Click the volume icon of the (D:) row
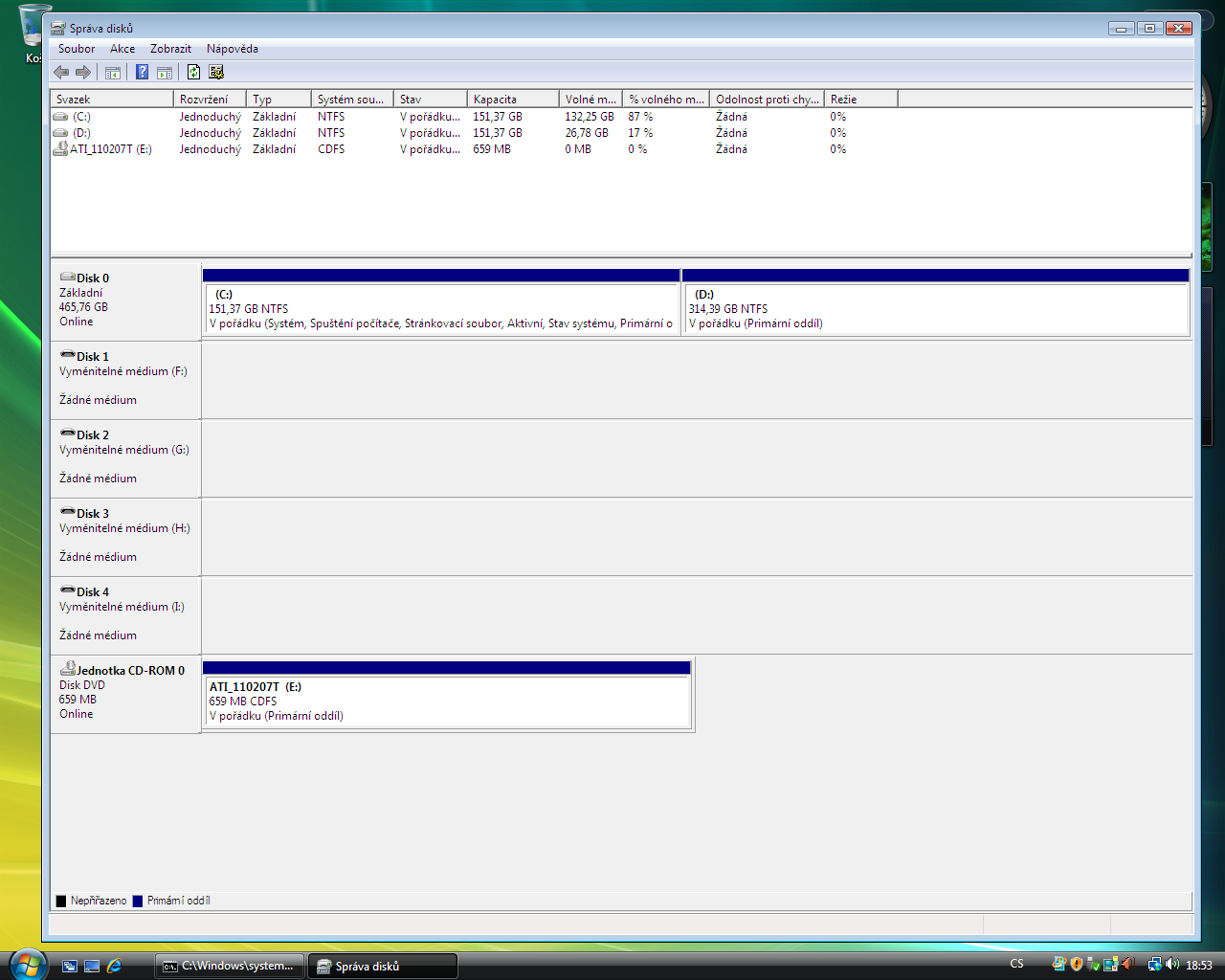 (x=60, y=133)
